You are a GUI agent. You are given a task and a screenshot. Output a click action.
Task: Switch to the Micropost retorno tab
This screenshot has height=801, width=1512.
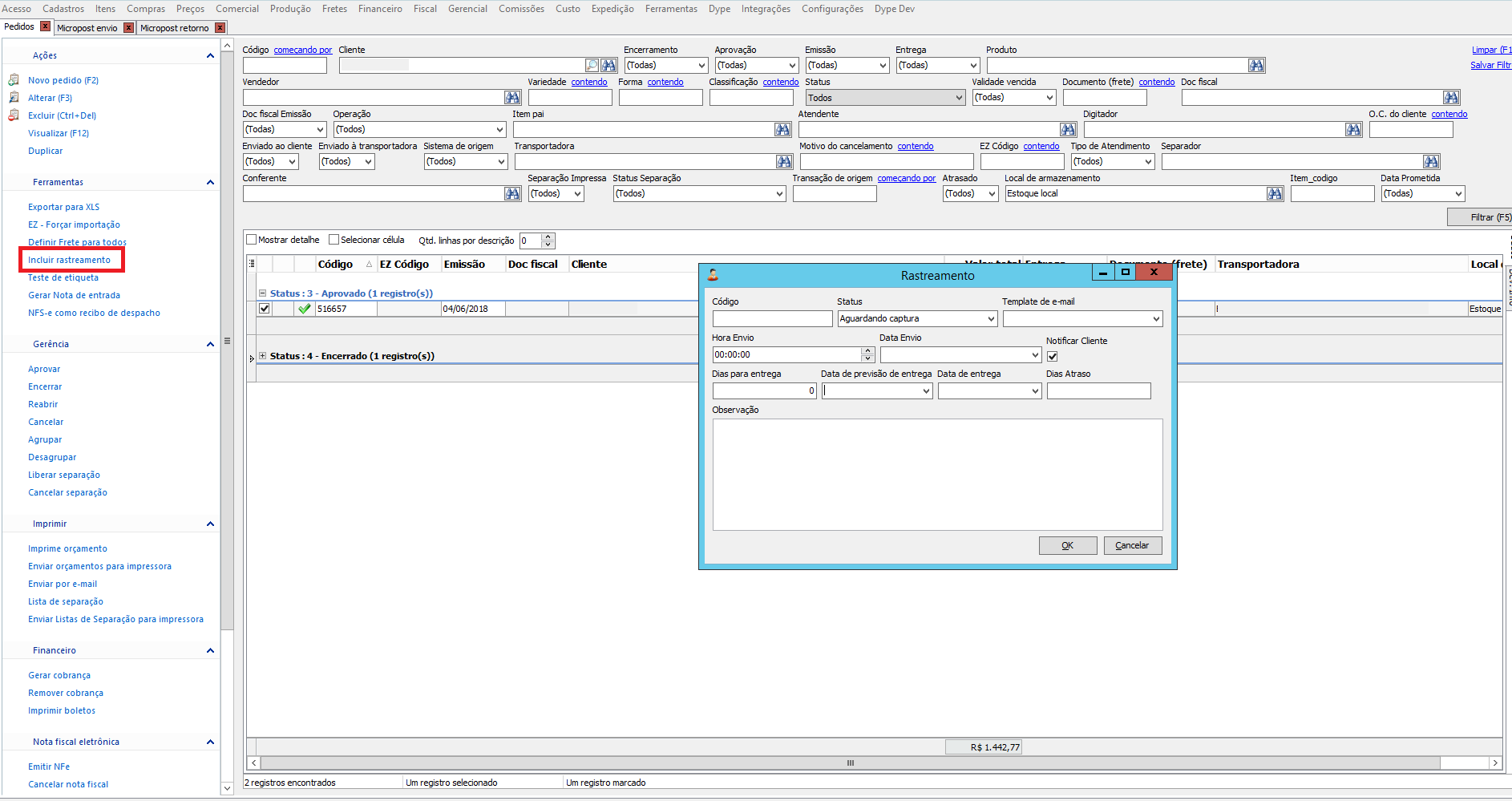pyautogui.click(x=174, y=28)
